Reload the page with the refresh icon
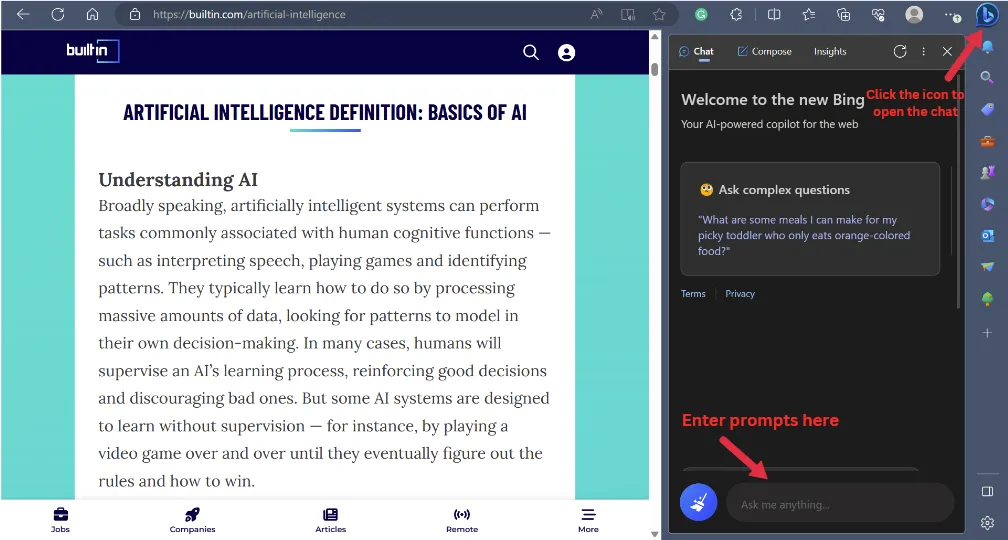 coord(58,14)
